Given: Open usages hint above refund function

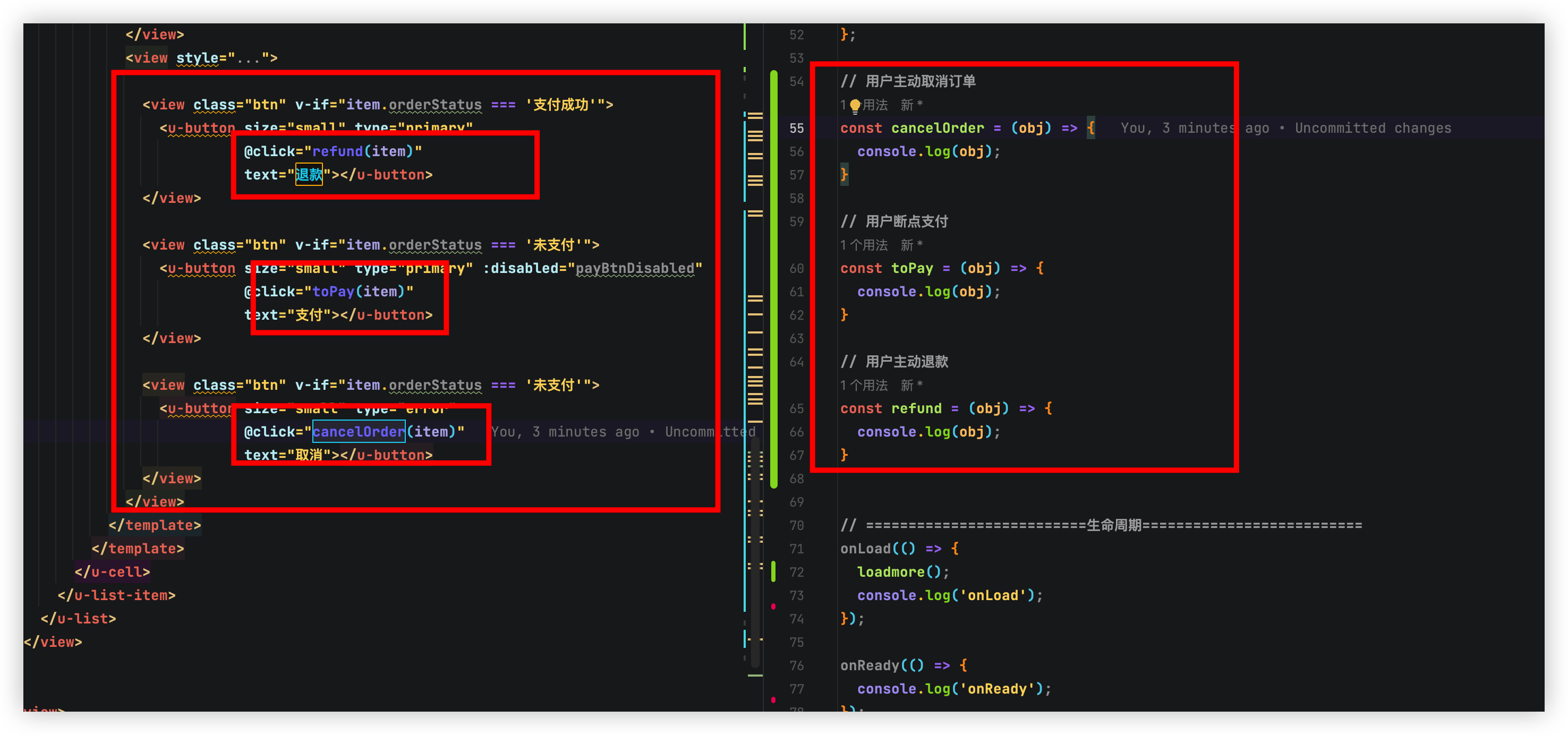Looking at the screenshot, I should 864,385.
